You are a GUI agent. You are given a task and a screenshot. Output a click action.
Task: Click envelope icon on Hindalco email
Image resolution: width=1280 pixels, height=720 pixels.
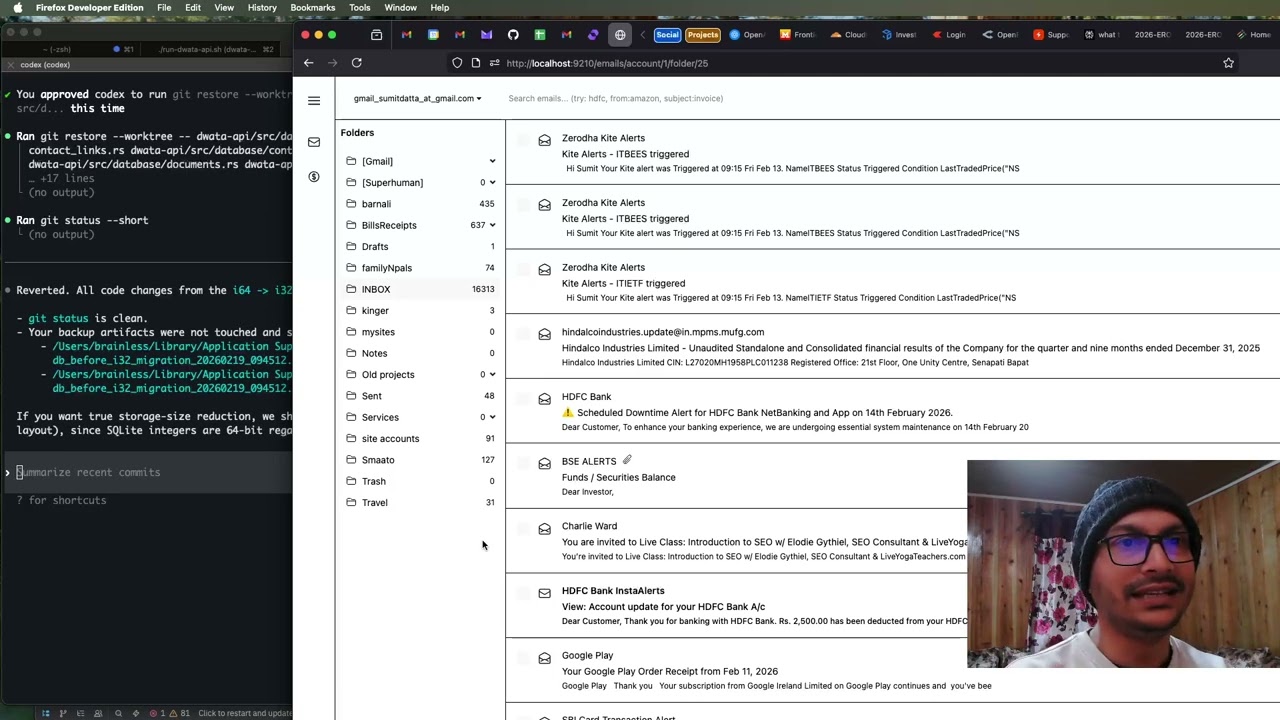coord(544,334)
